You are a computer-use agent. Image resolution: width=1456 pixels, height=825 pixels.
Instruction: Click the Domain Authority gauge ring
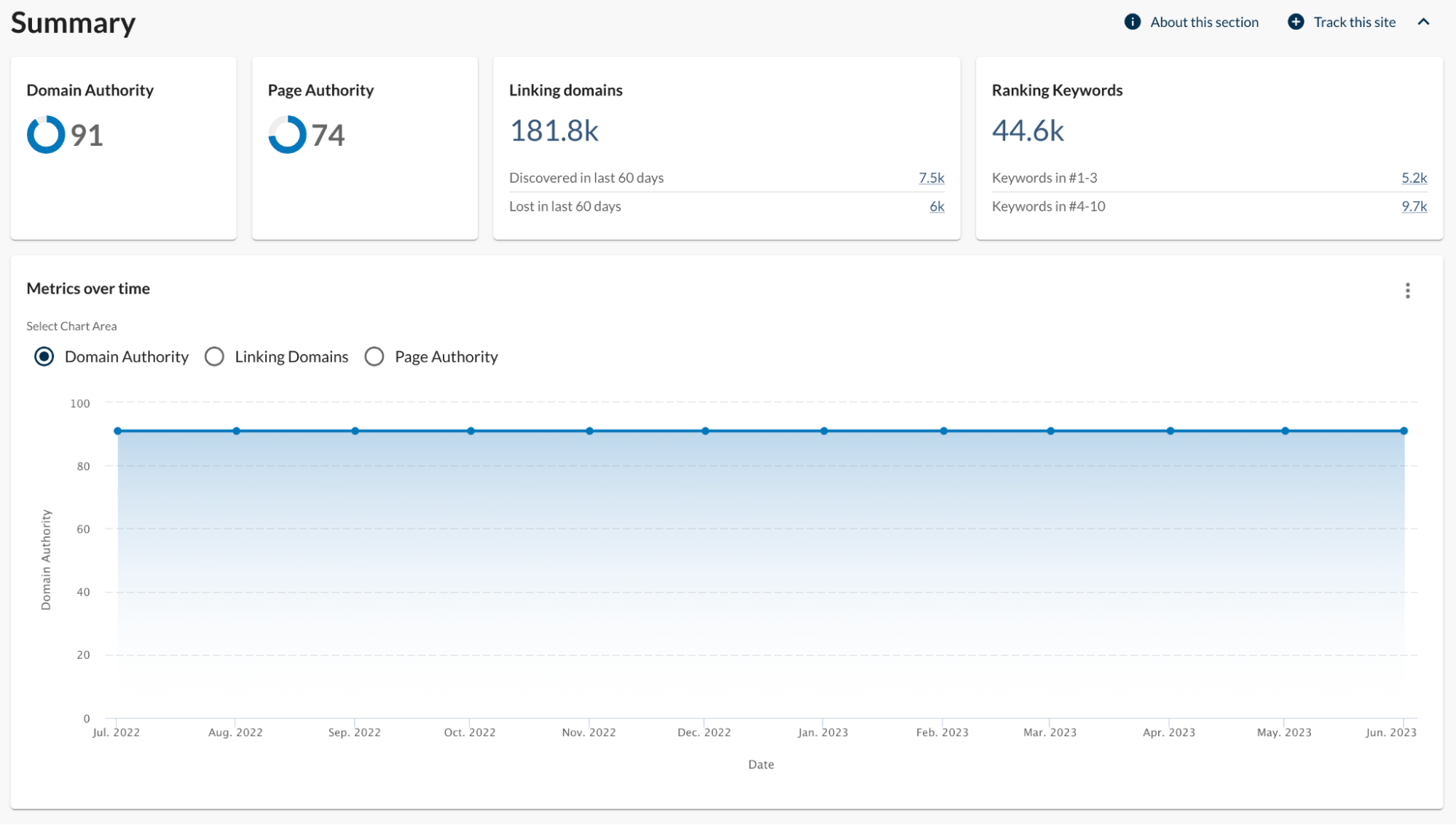(45, 134)
